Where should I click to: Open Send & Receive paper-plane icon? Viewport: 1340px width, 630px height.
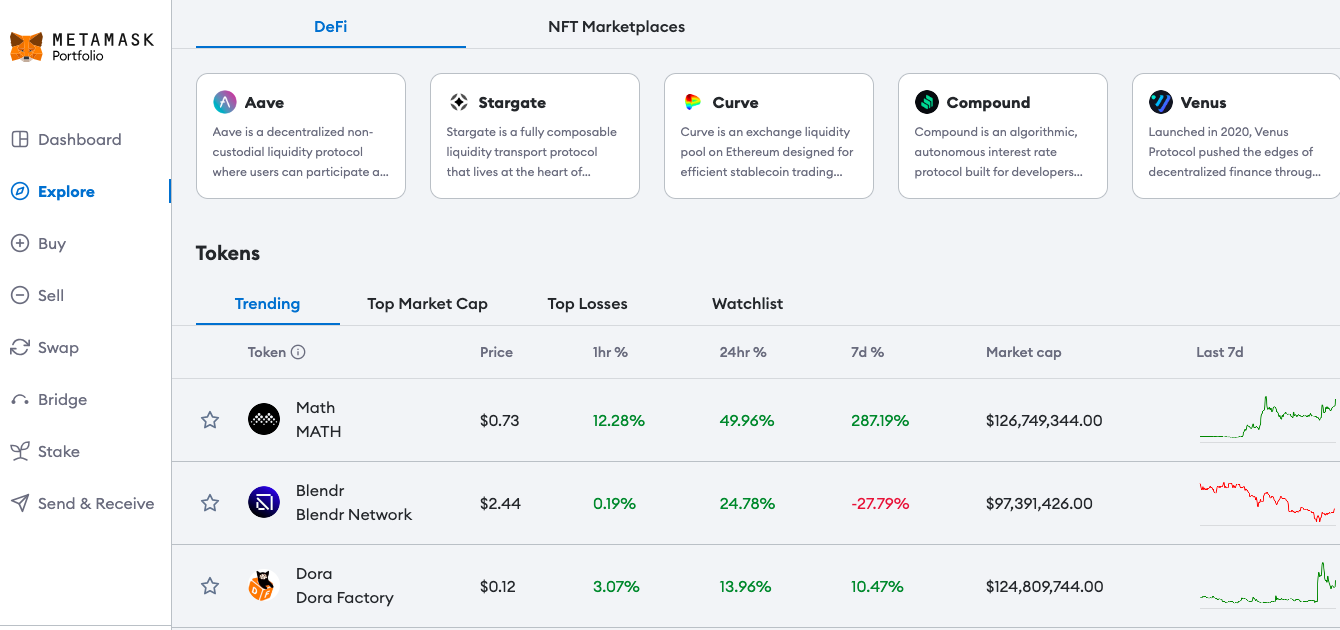click(20, 503)
